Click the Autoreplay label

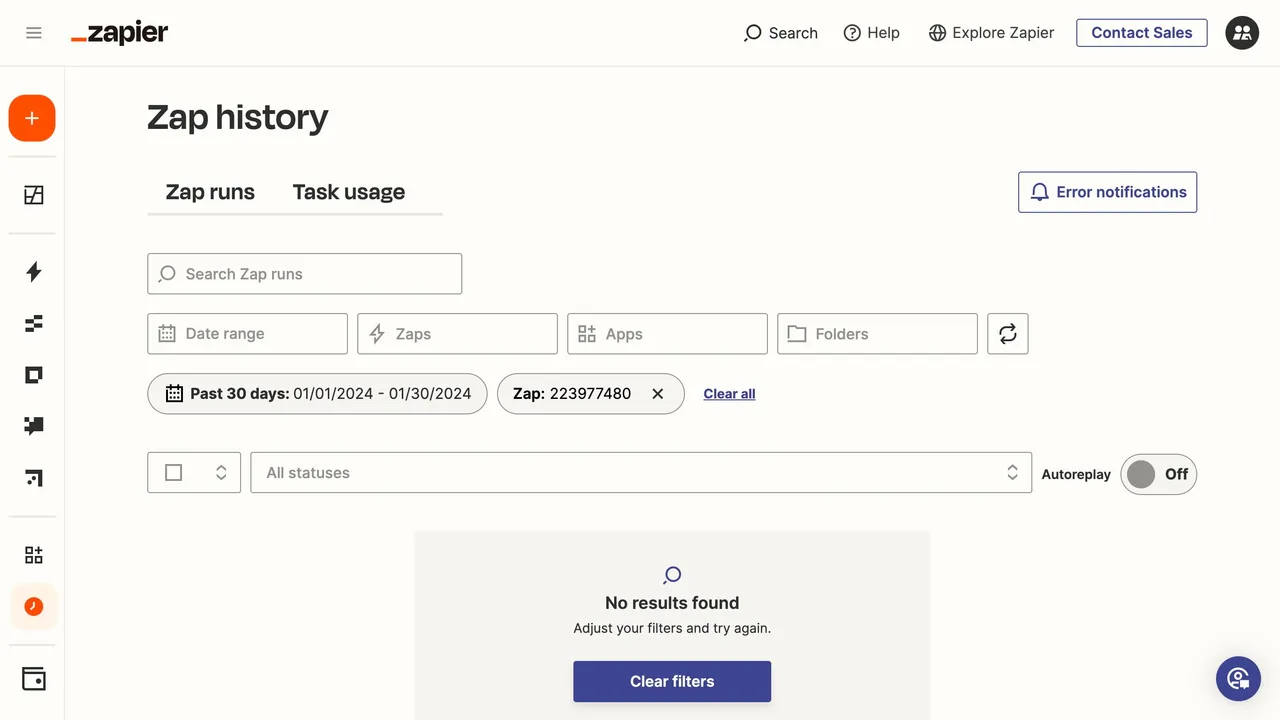point(1076,475)
